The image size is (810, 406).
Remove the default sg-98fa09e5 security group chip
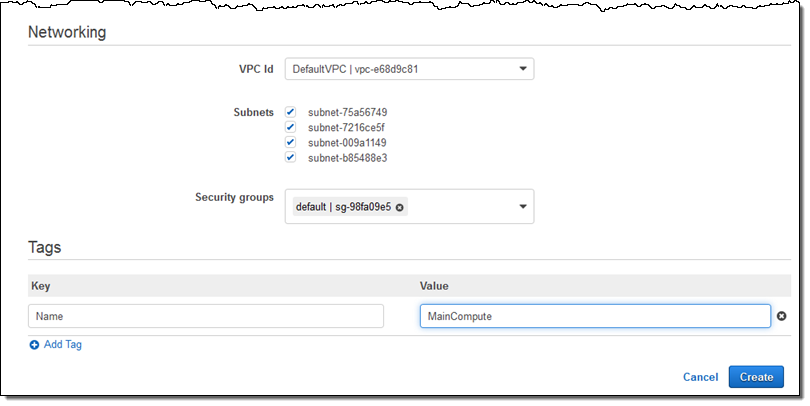click(x=400, y=207)
